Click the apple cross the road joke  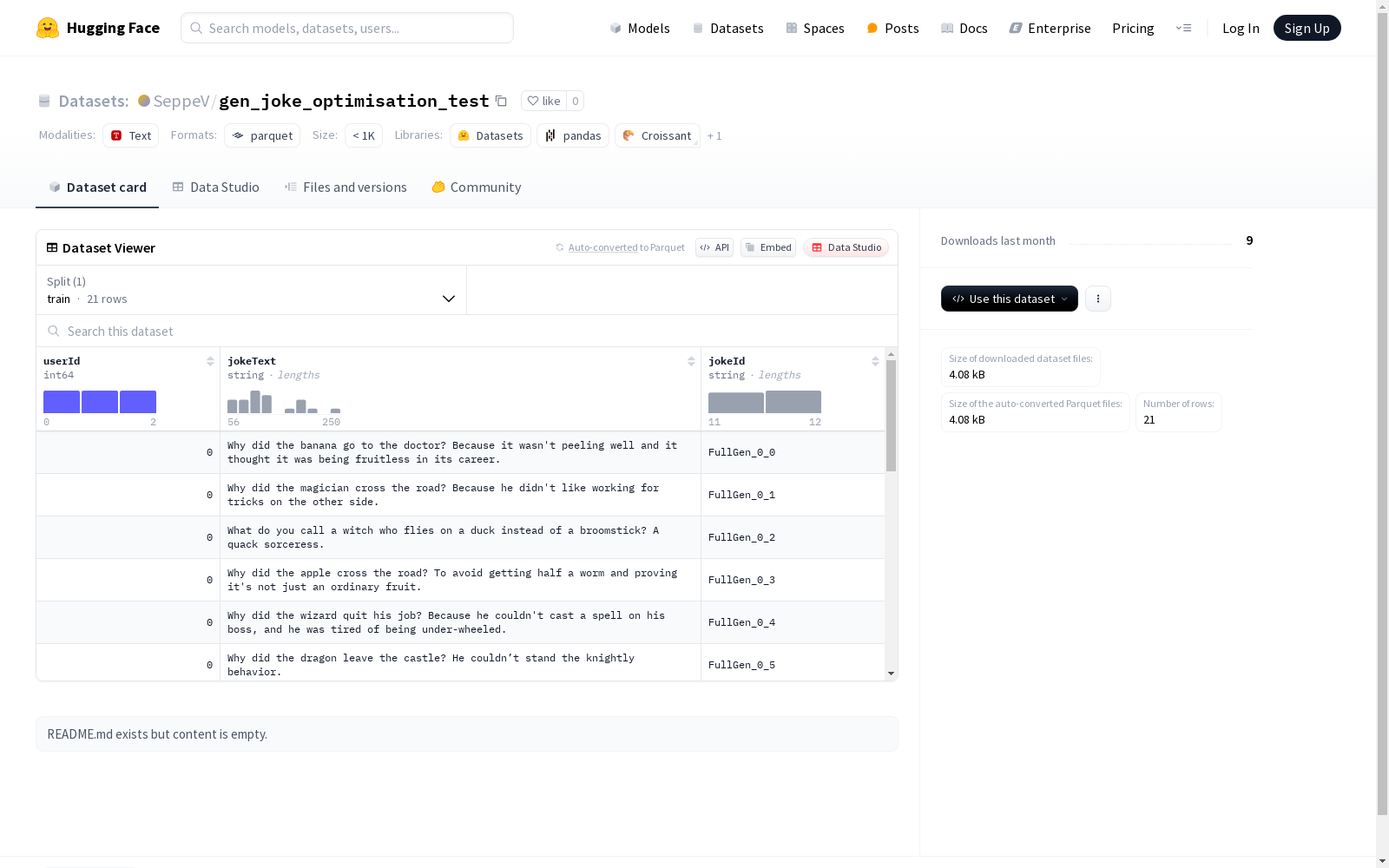tap(452, 580)
